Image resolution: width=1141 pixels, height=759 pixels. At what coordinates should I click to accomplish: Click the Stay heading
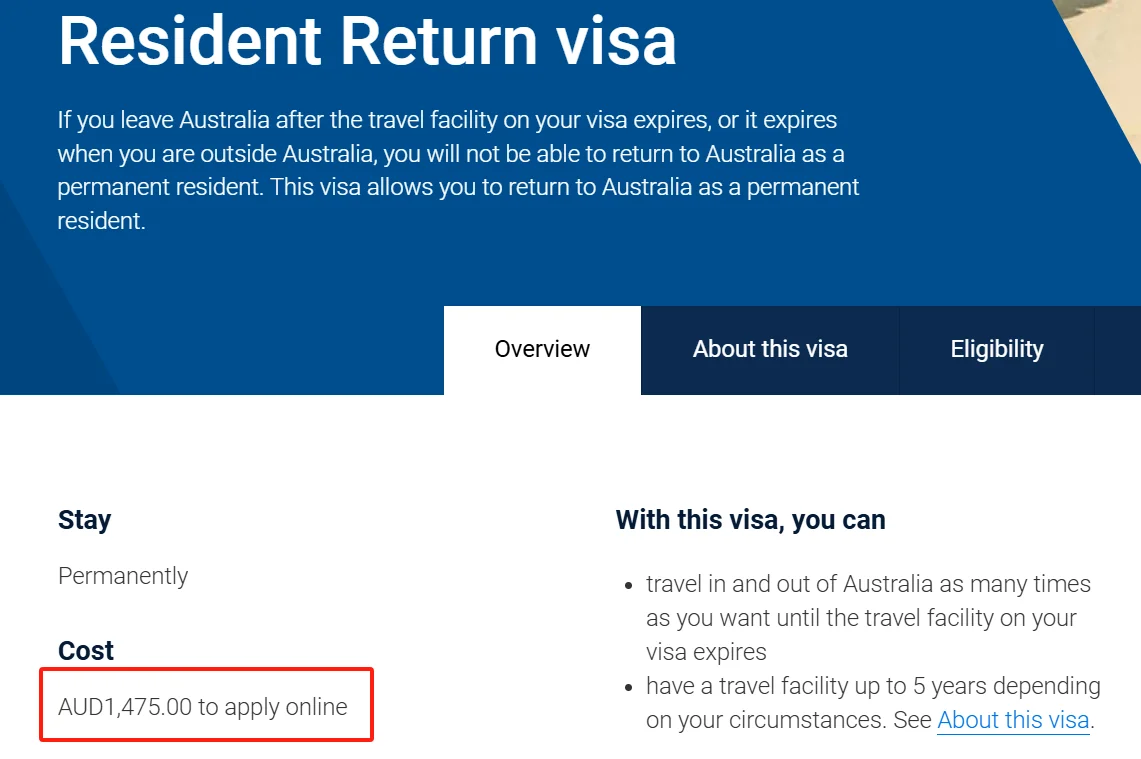84,520
